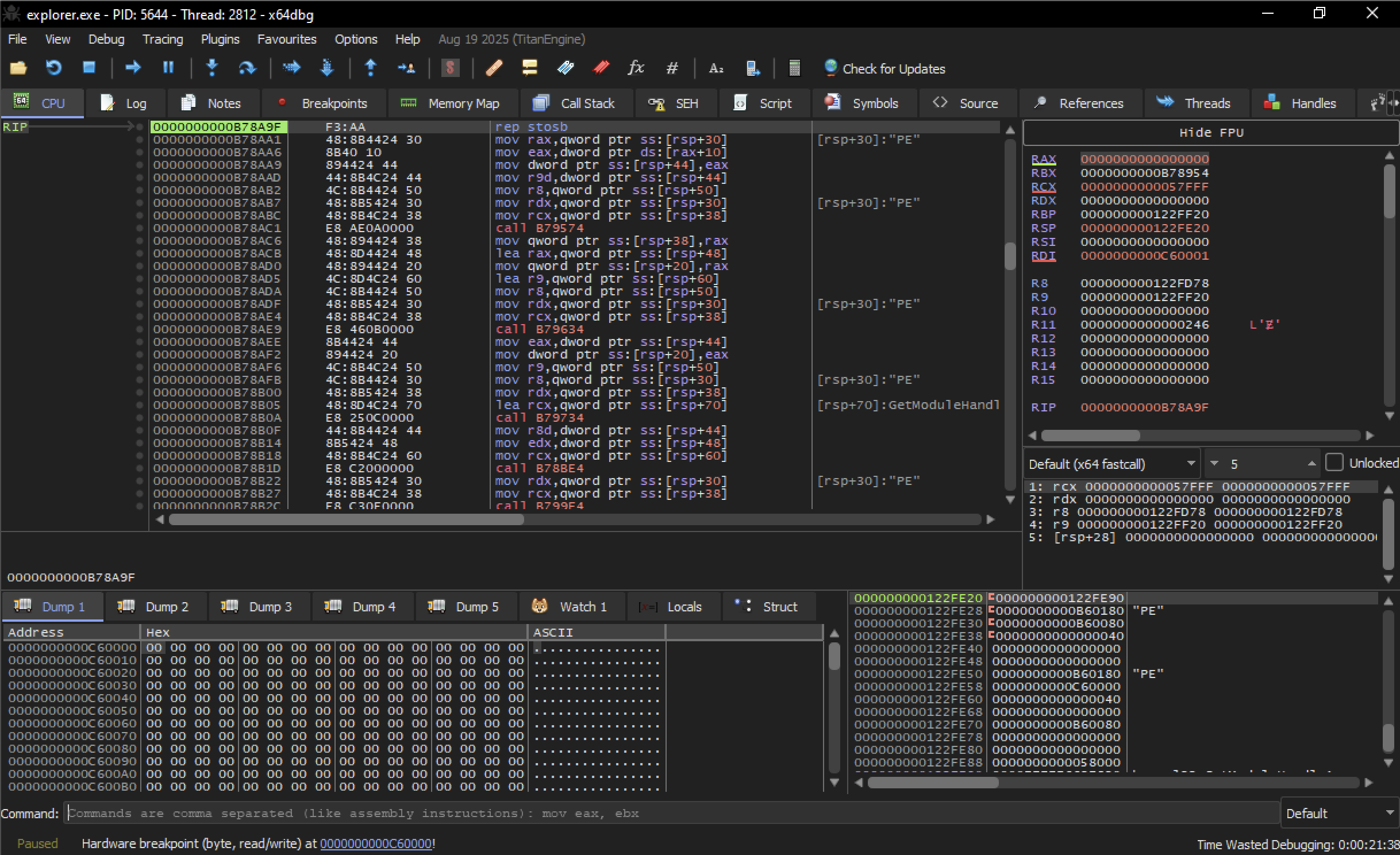The height and width of the screenshot is (855, 1400).
Task: Click Check for Updates
Action: pyautogui.click(x=884, y=68)
